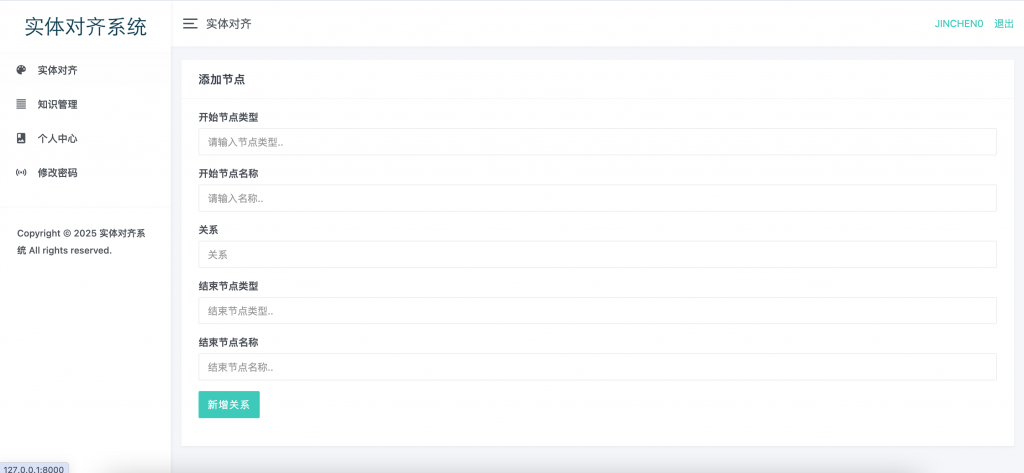Click the 实体对齐 breadcrumb text in header
Screen dimensions: 1024x473
click(x=229, y=24)
